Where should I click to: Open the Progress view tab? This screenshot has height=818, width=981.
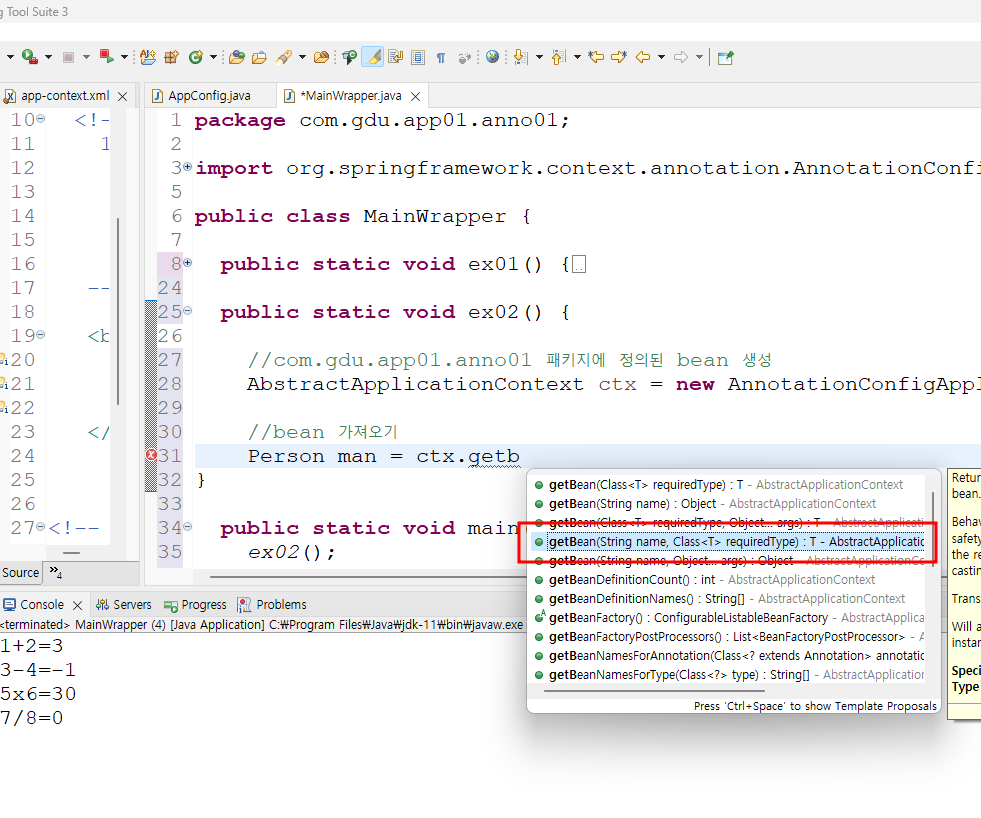(x=195, y=605)
